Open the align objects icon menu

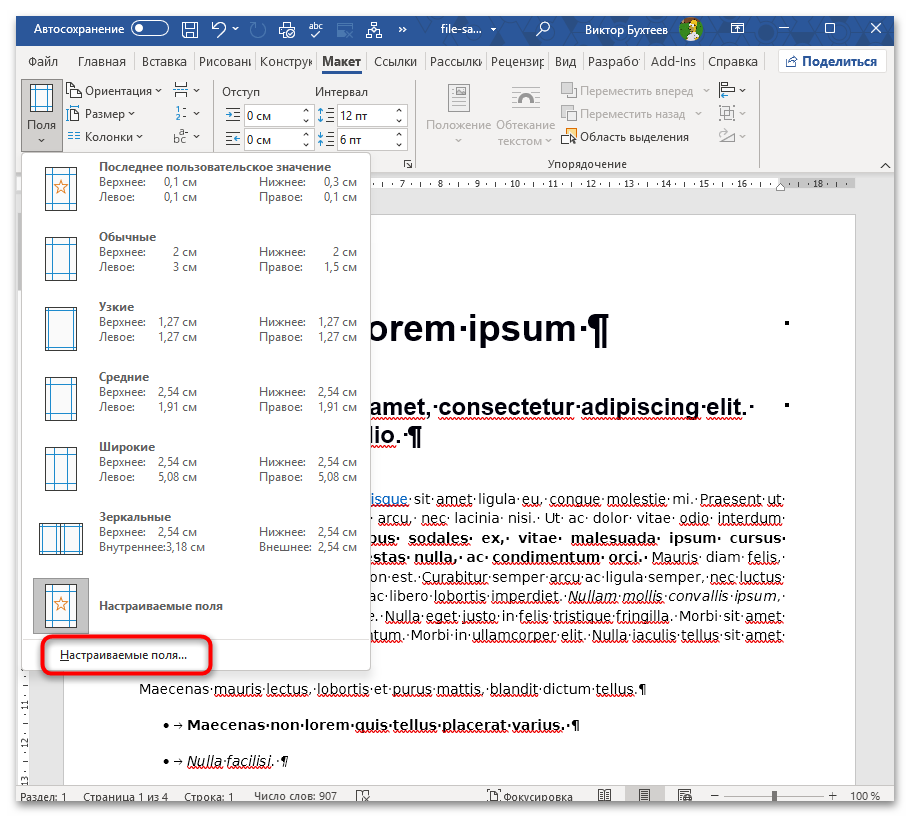pos(732,91)
